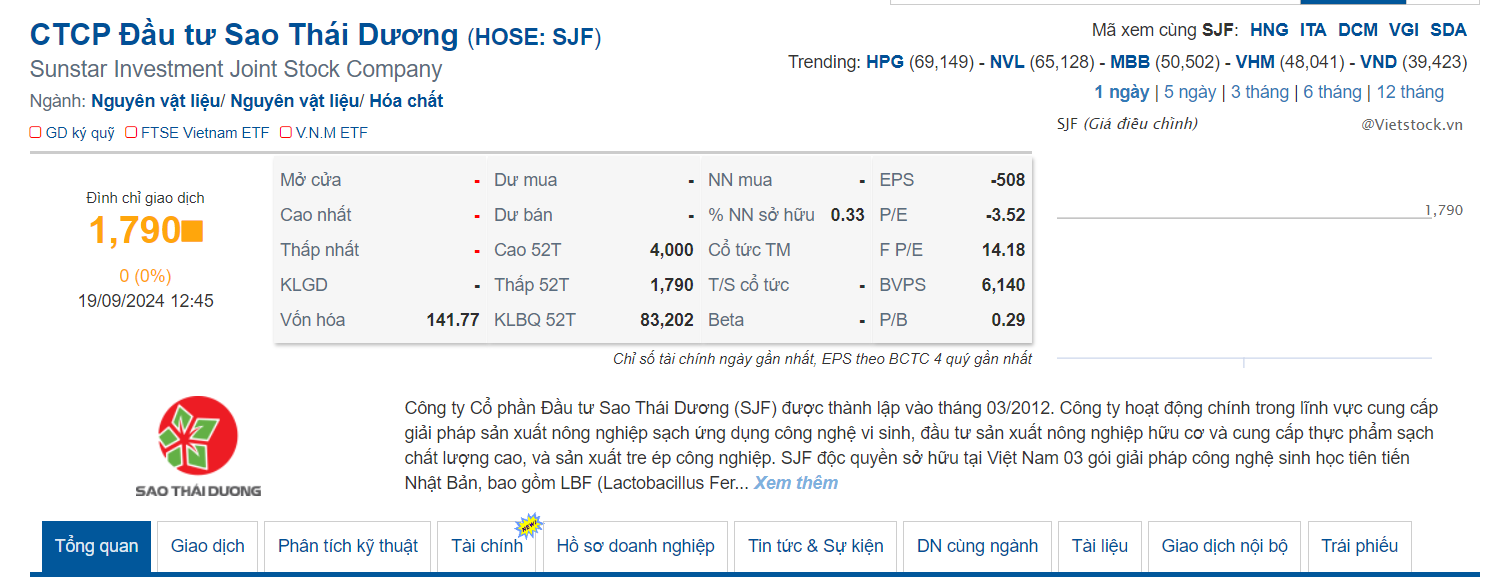Expand company description with Xem thêm
This screenshot has height=582, width=1510.
pyautogui.click(x=795, y=483)
